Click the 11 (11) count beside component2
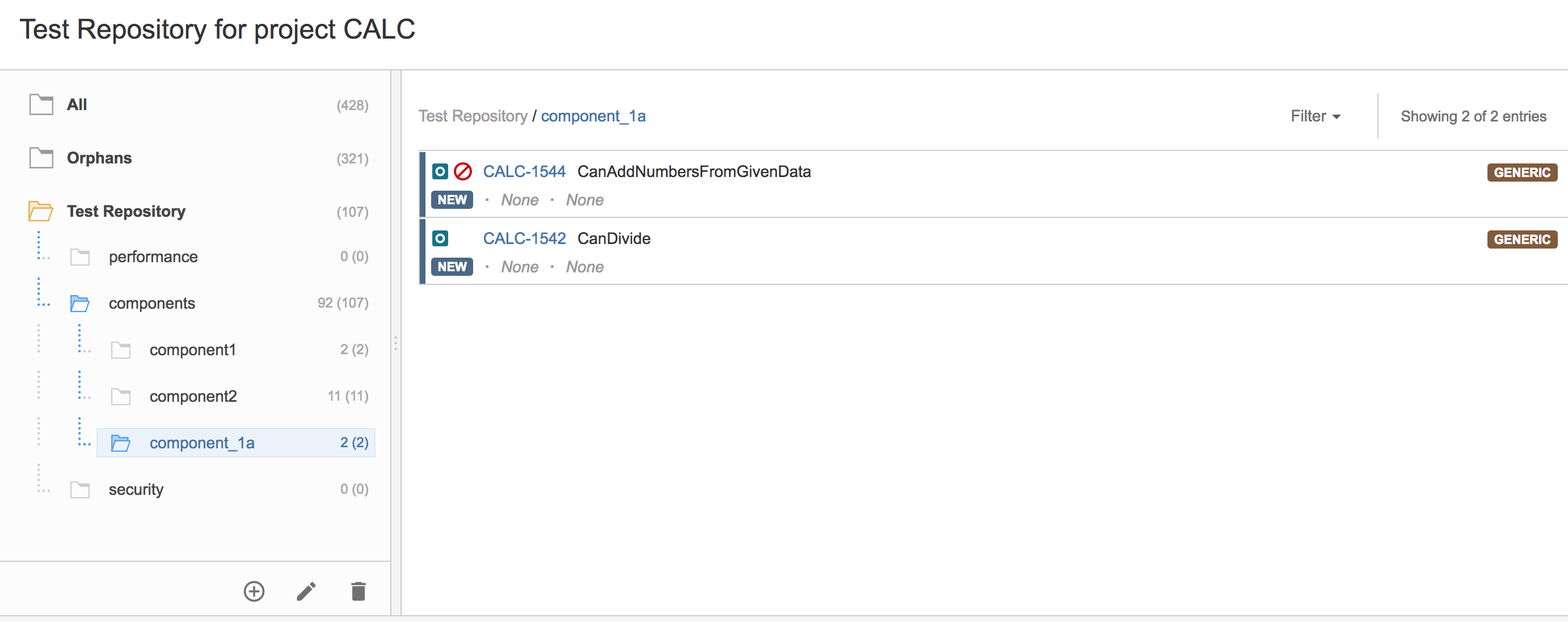Image resolution: width=1568 pixels, height=622 pixels. (x=348, y=396)
